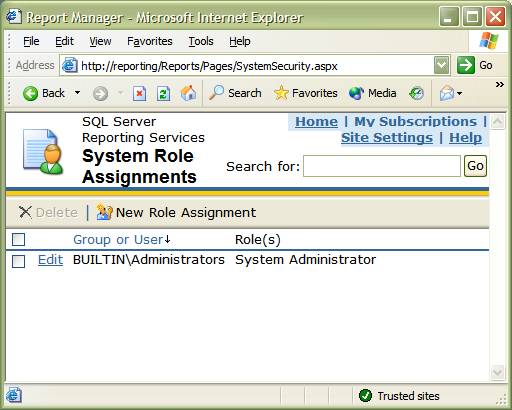Click the Trusted sites green check icon
Screen dimensions: 512x410
(365, 396)
